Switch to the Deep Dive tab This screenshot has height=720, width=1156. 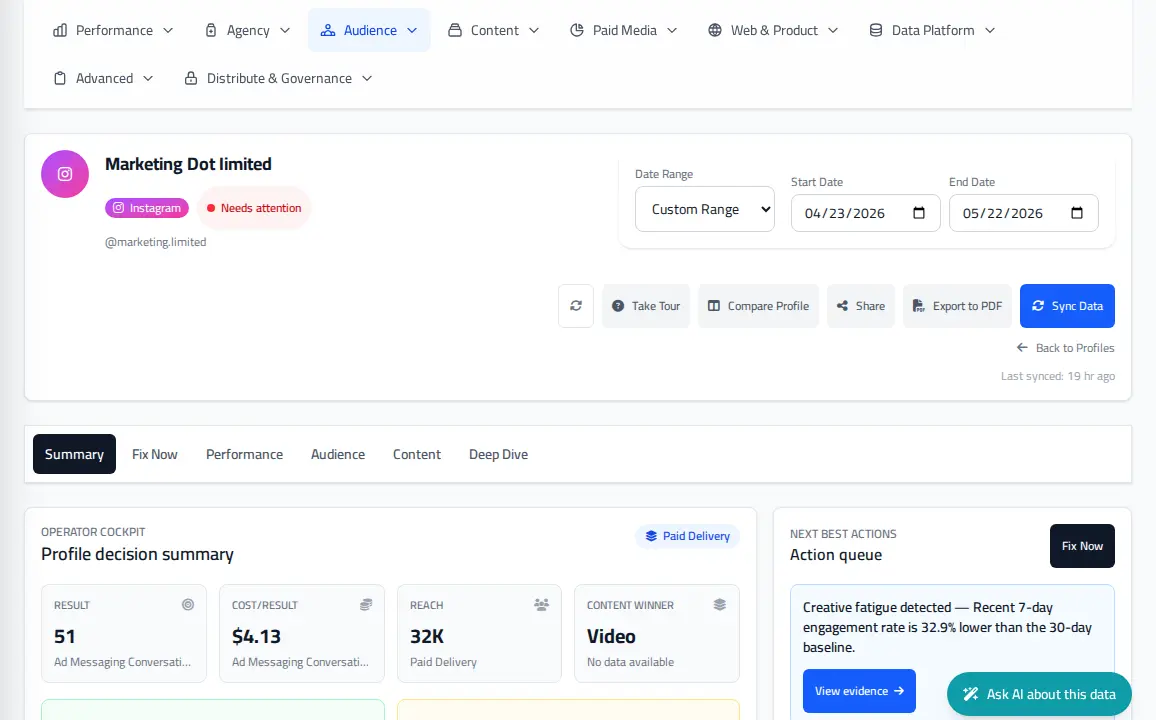(x=498, y=454)
